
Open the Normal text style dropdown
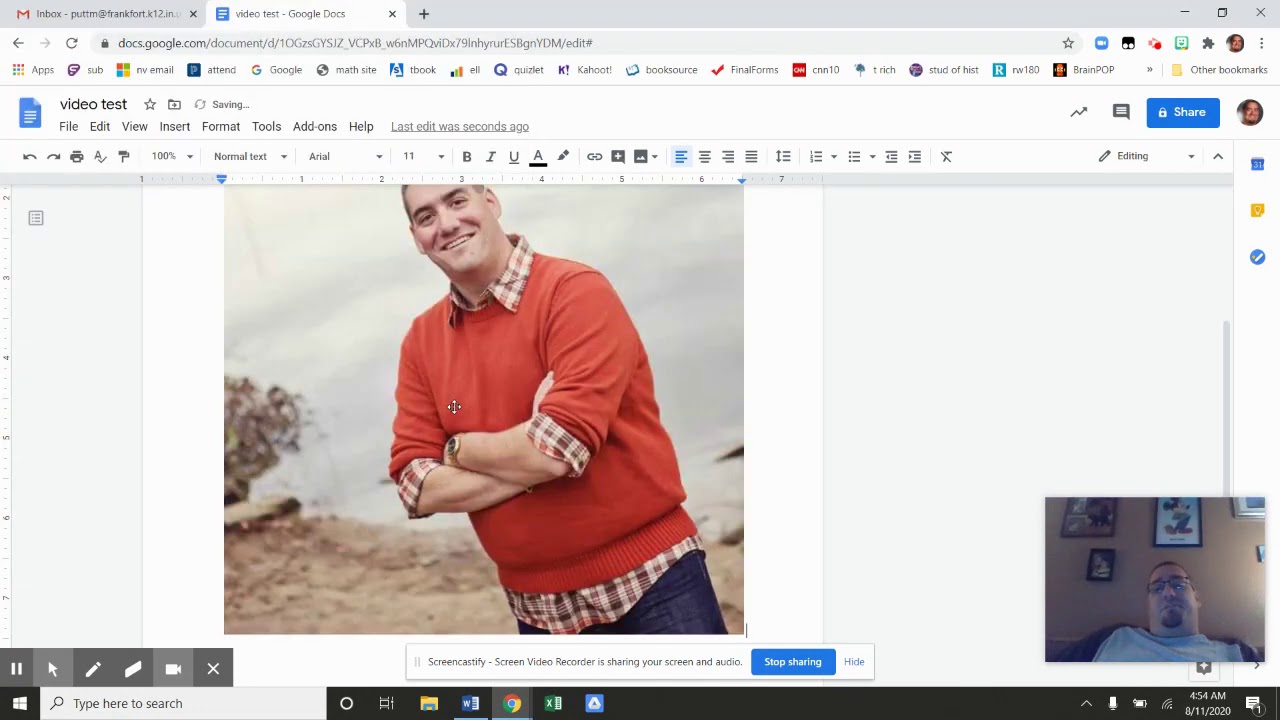pos(250,156)
